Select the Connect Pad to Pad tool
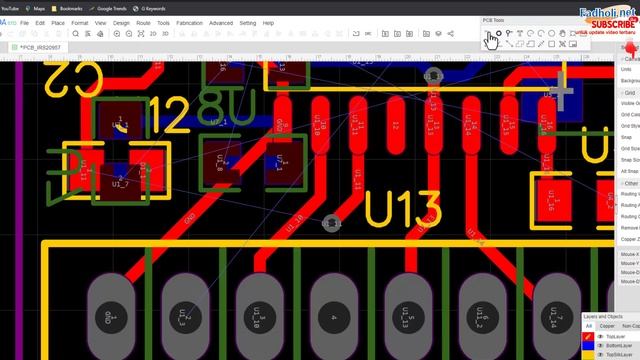The width and height of the screenshot is (640, 360). click(509, 44)
